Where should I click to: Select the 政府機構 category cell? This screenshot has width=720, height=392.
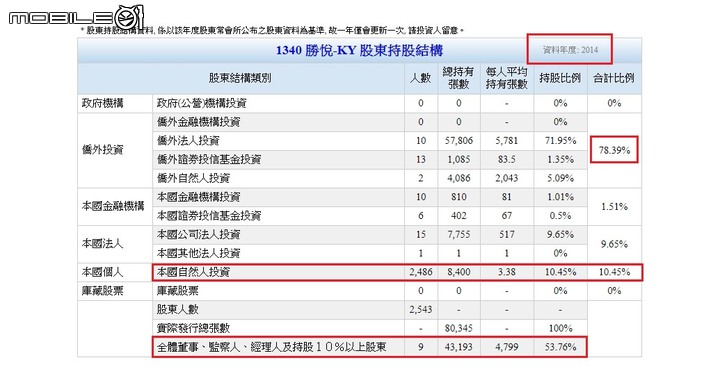(x=102, y=103)
